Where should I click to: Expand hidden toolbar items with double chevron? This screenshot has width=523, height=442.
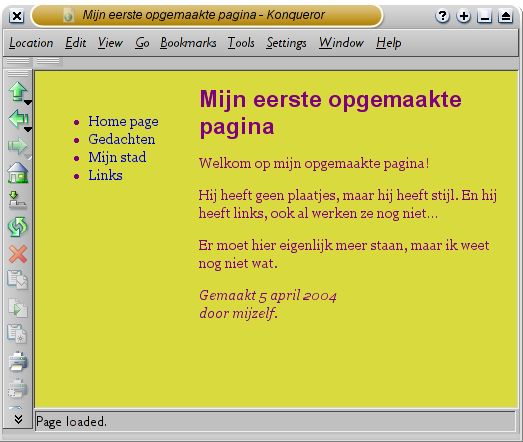[x=18, y=419]
